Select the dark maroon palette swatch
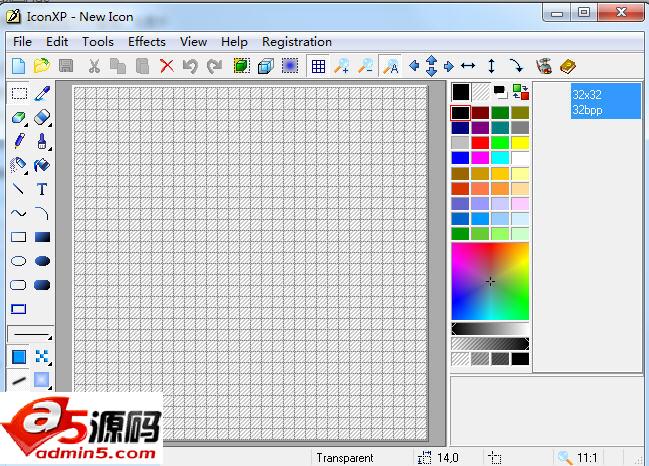 [480, 113]
